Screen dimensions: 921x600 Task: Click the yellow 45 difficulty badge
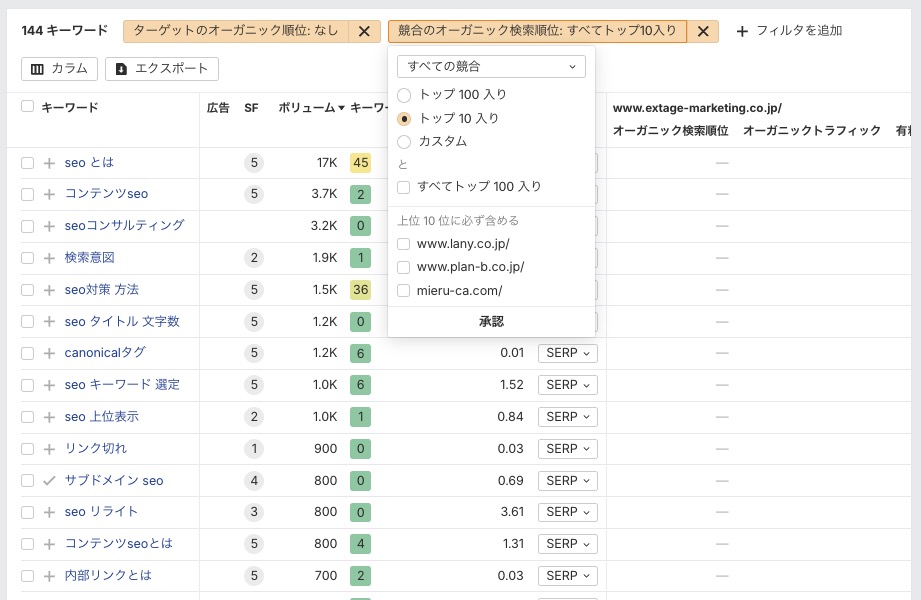click(x=360, y=163)
